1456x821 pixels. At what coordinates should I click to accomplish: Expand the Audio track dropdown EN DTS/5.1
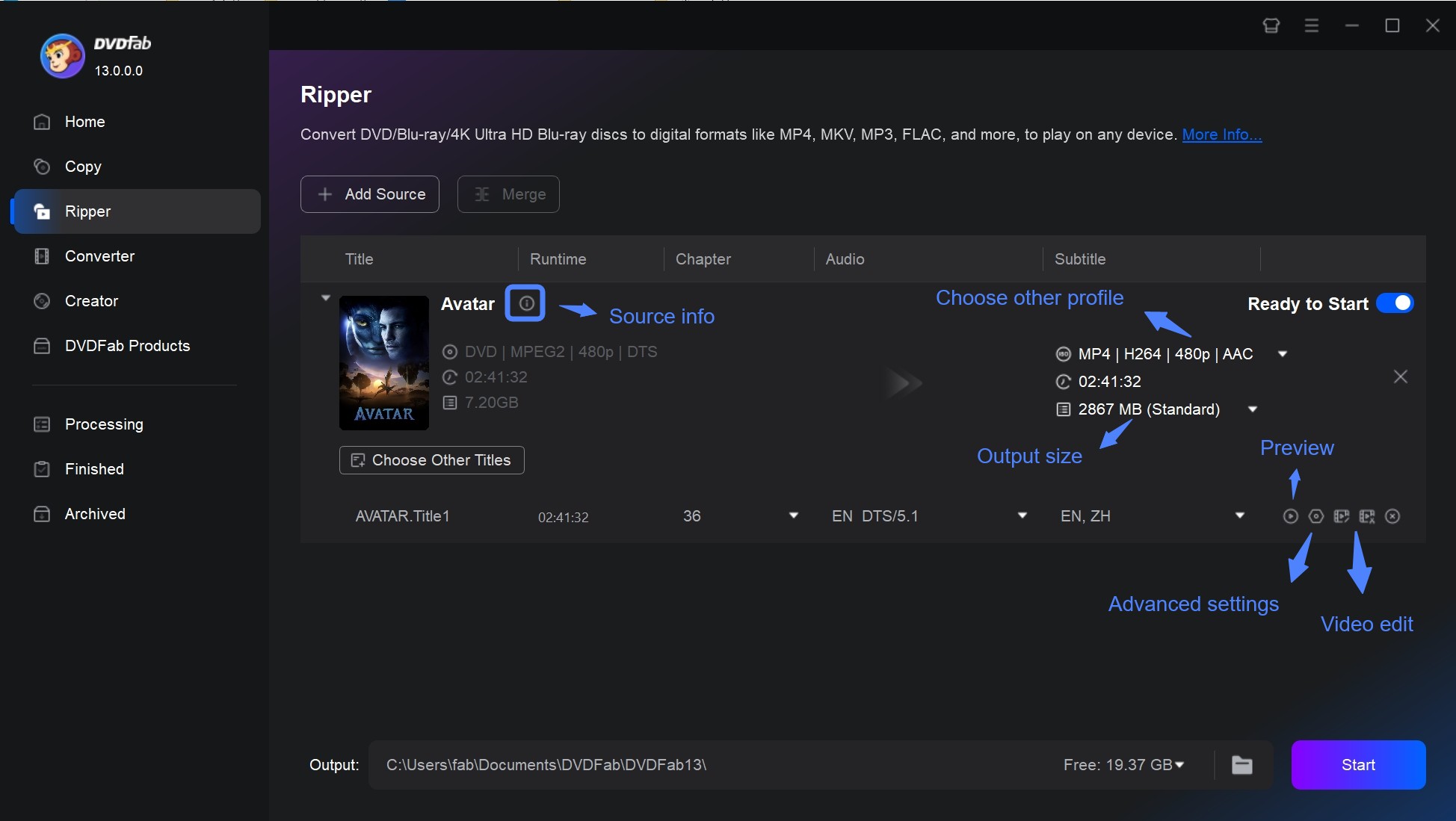[1023, 516]
